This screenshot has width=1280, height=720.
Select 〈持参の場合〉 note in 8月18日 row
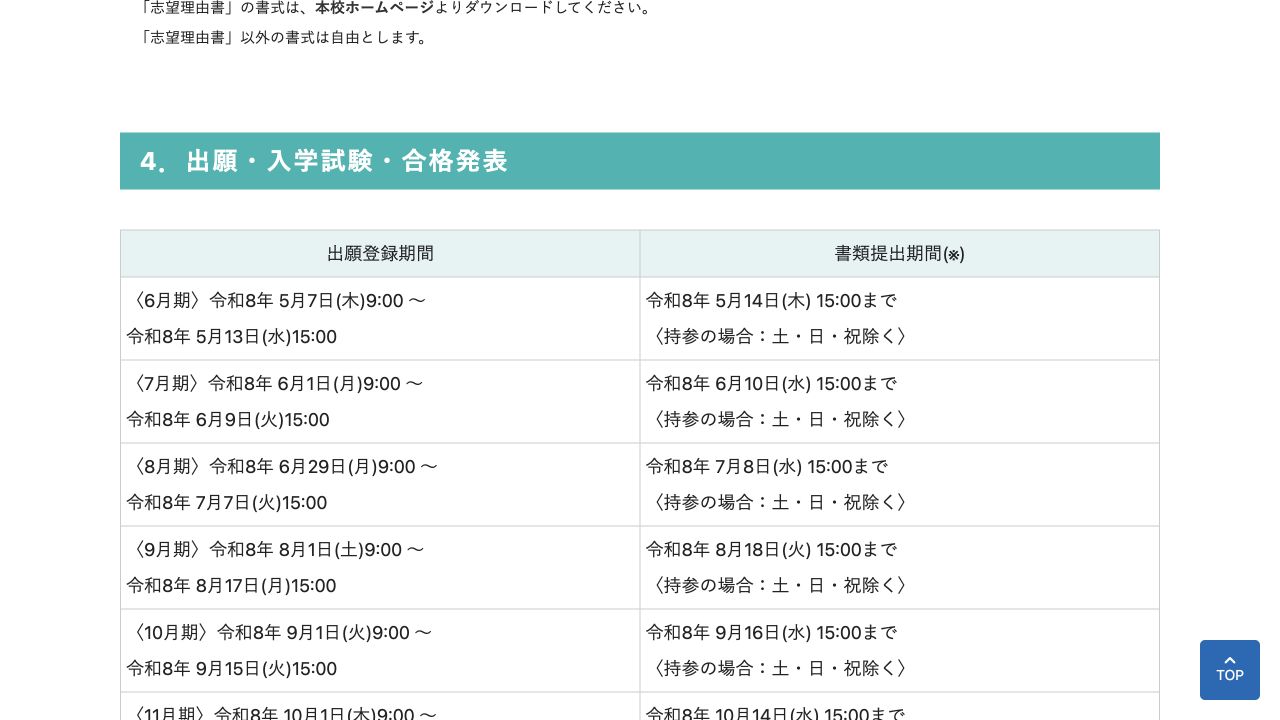coord(780,586)
